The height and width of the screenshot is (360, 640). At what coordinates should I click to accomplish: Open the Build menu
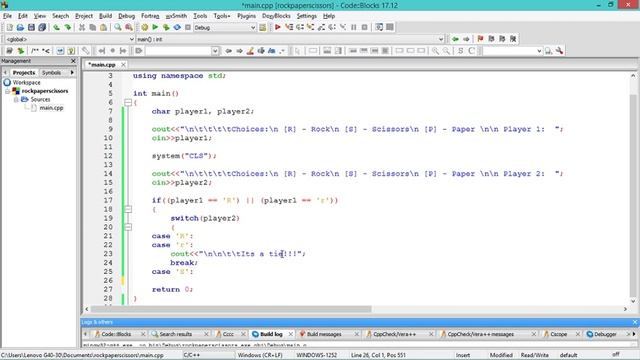pos(105,16)
